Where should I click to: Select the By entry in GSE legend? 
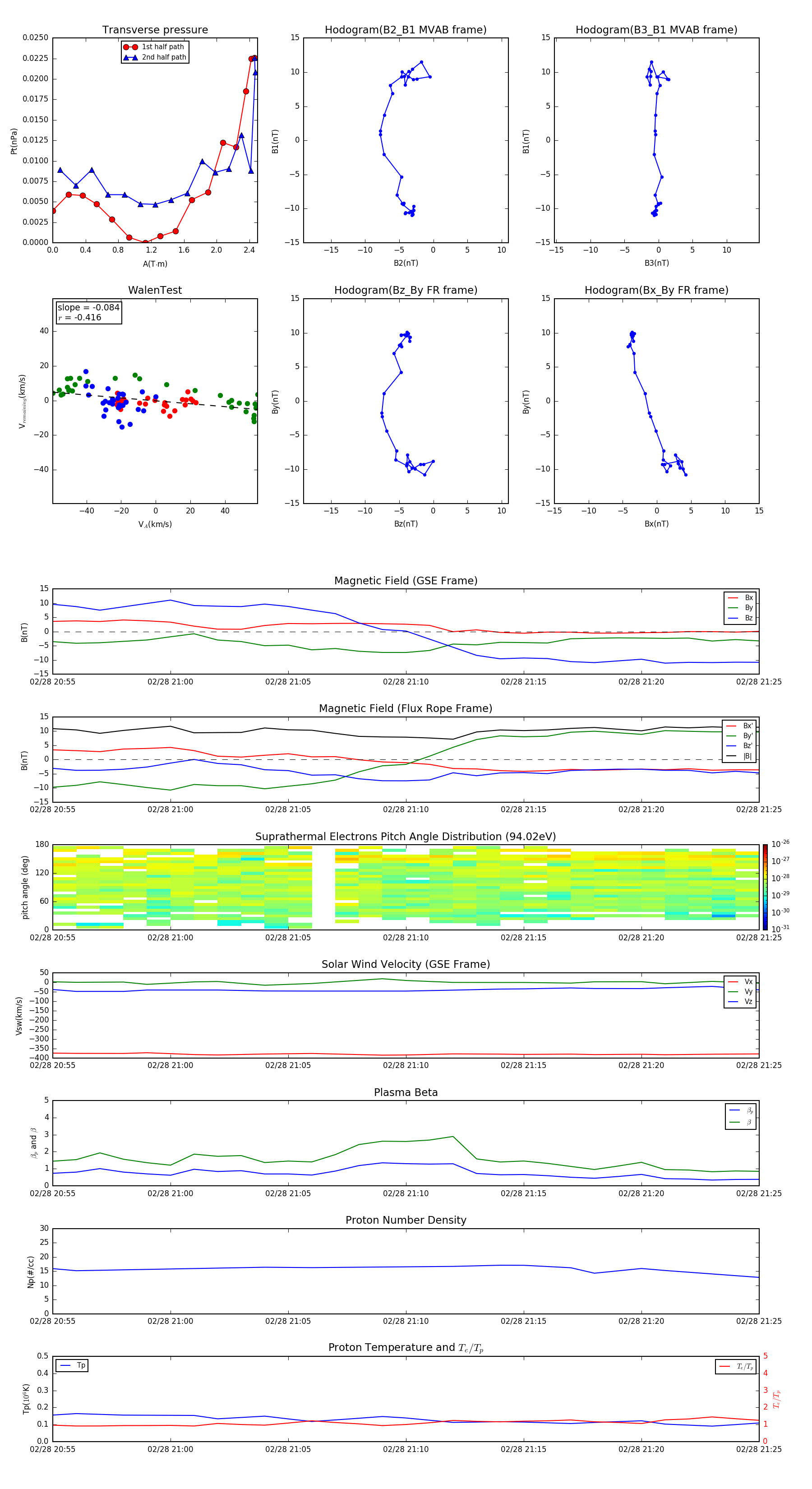pyautogui.click(x=740, y=607)
